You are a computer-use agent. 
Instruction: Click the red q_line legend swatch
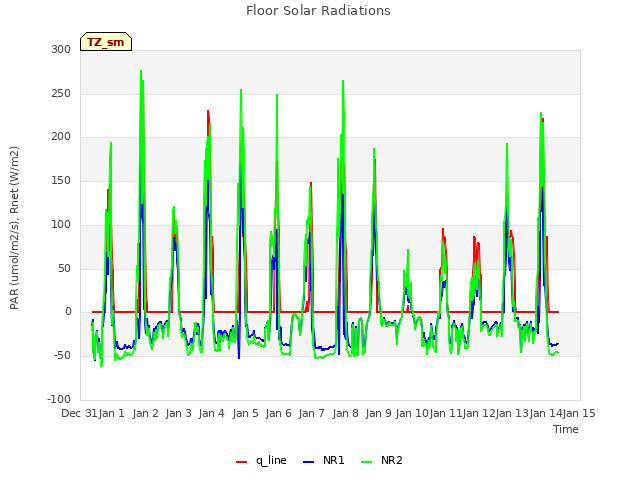(242, 462)
